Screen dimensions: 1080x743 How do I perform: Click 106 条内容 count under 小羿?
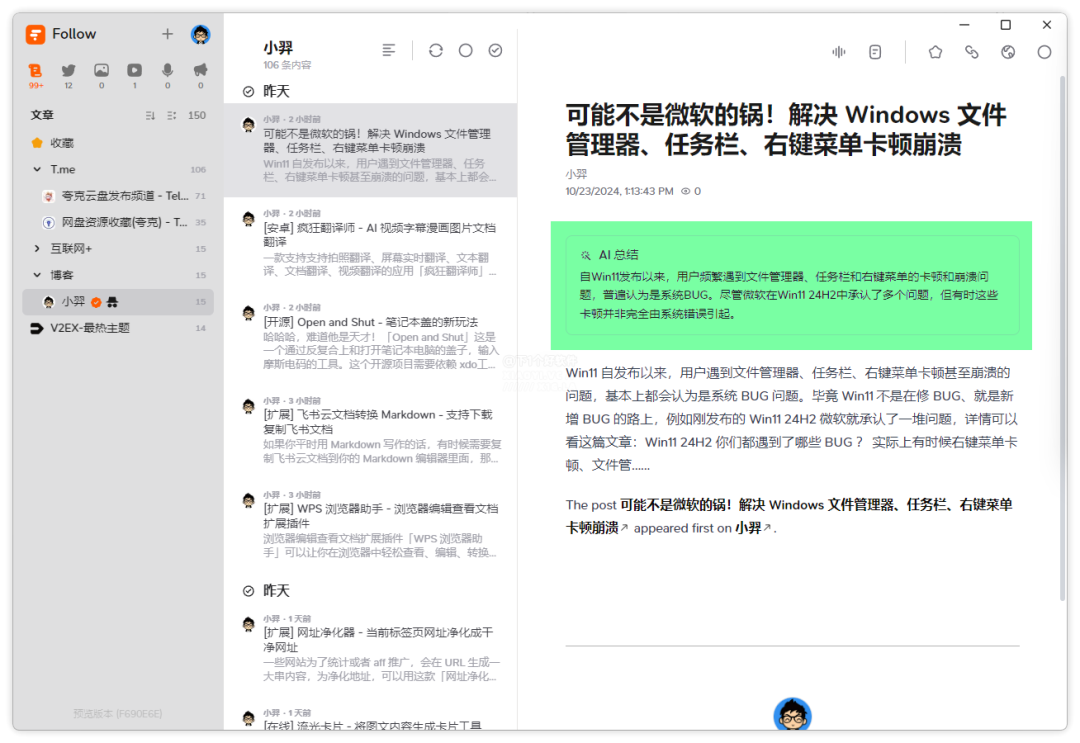pyautogui.click(x=287, y=65)
